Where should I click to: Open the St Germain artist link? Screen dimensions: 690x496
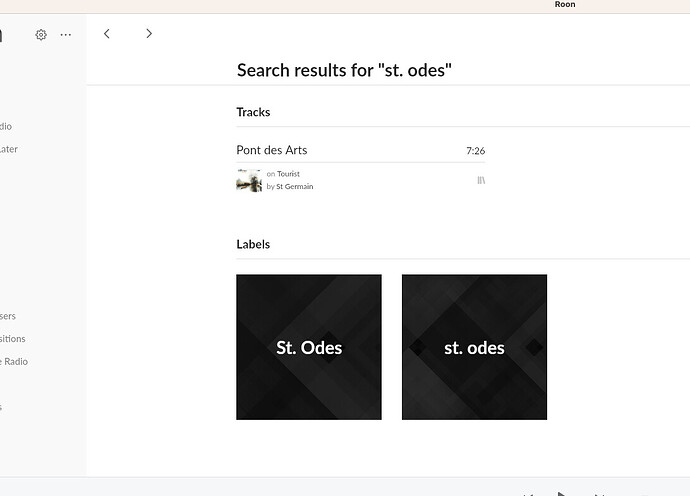tap(294, 187)
